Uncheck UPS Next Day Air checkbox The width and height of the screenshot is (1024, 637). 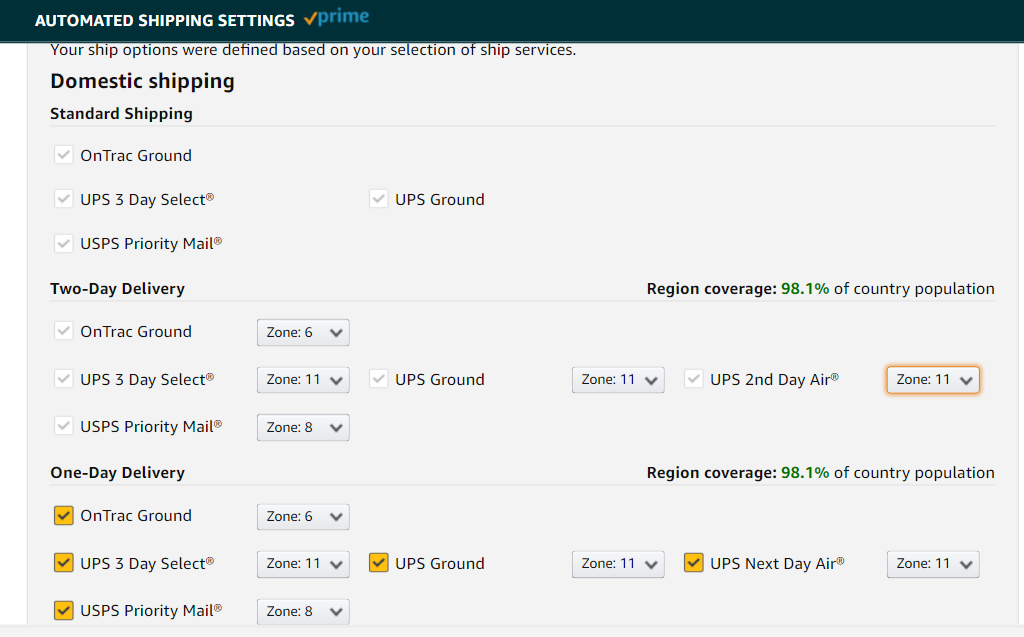[694, 563]
